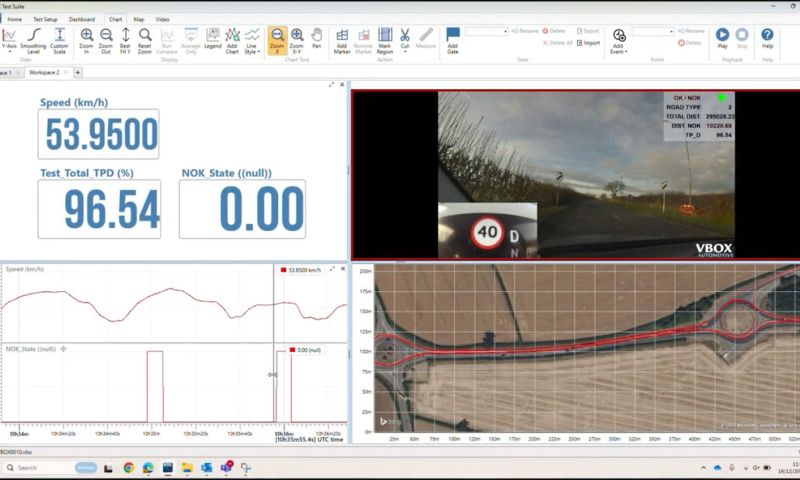Screen dimensions: 800x480
Task: Select the Best Fit Y tool
Action: point(125,39)
